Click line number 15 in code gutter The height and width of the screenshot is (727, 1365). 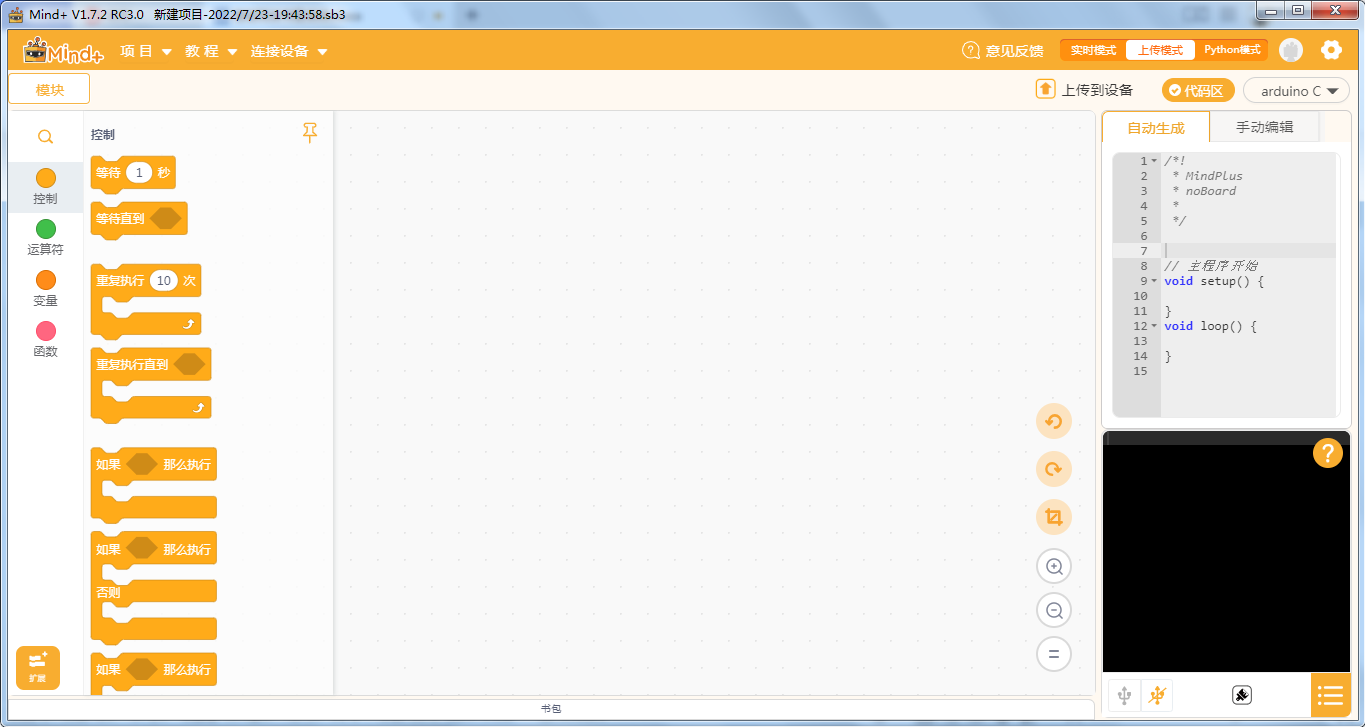coord(1140,371)
